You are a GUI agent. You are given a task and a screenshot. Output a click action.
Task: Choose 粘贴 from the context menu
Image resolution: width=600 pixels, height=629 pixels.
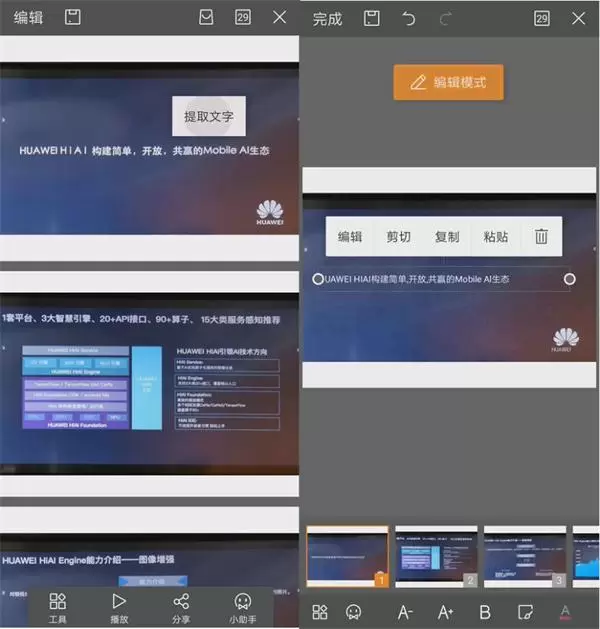(495, 237)
